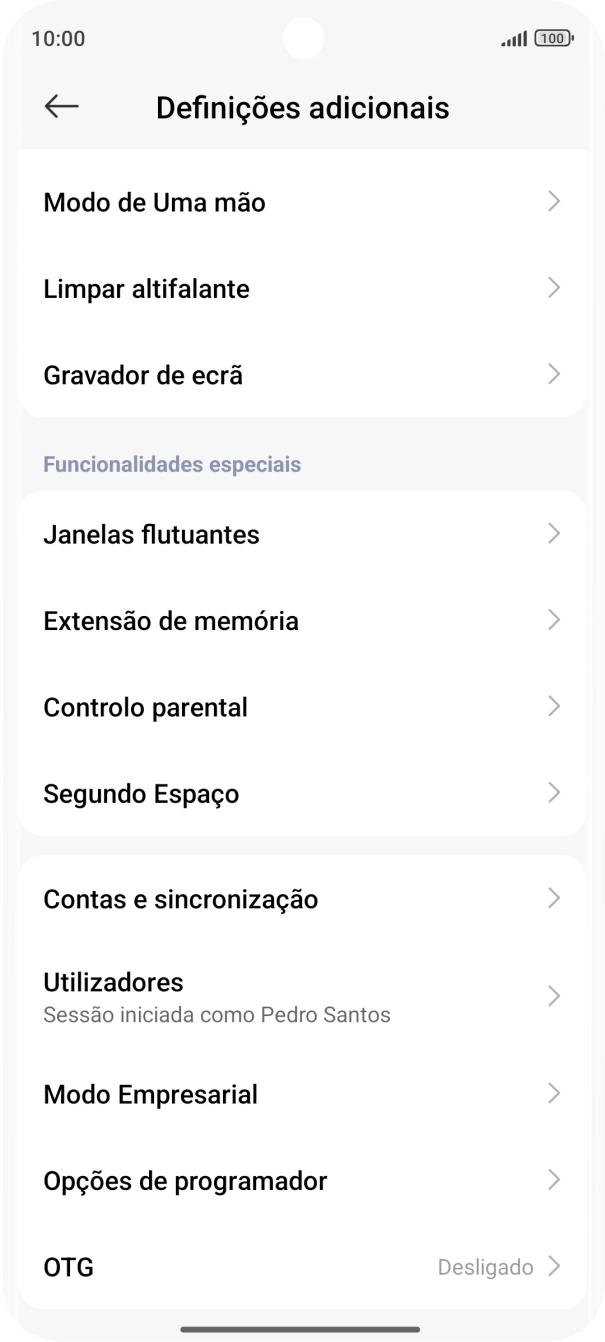Tap the chevron beside OTG Desligado
Screen dimensions: 605x1342
tap(554, 1266)
